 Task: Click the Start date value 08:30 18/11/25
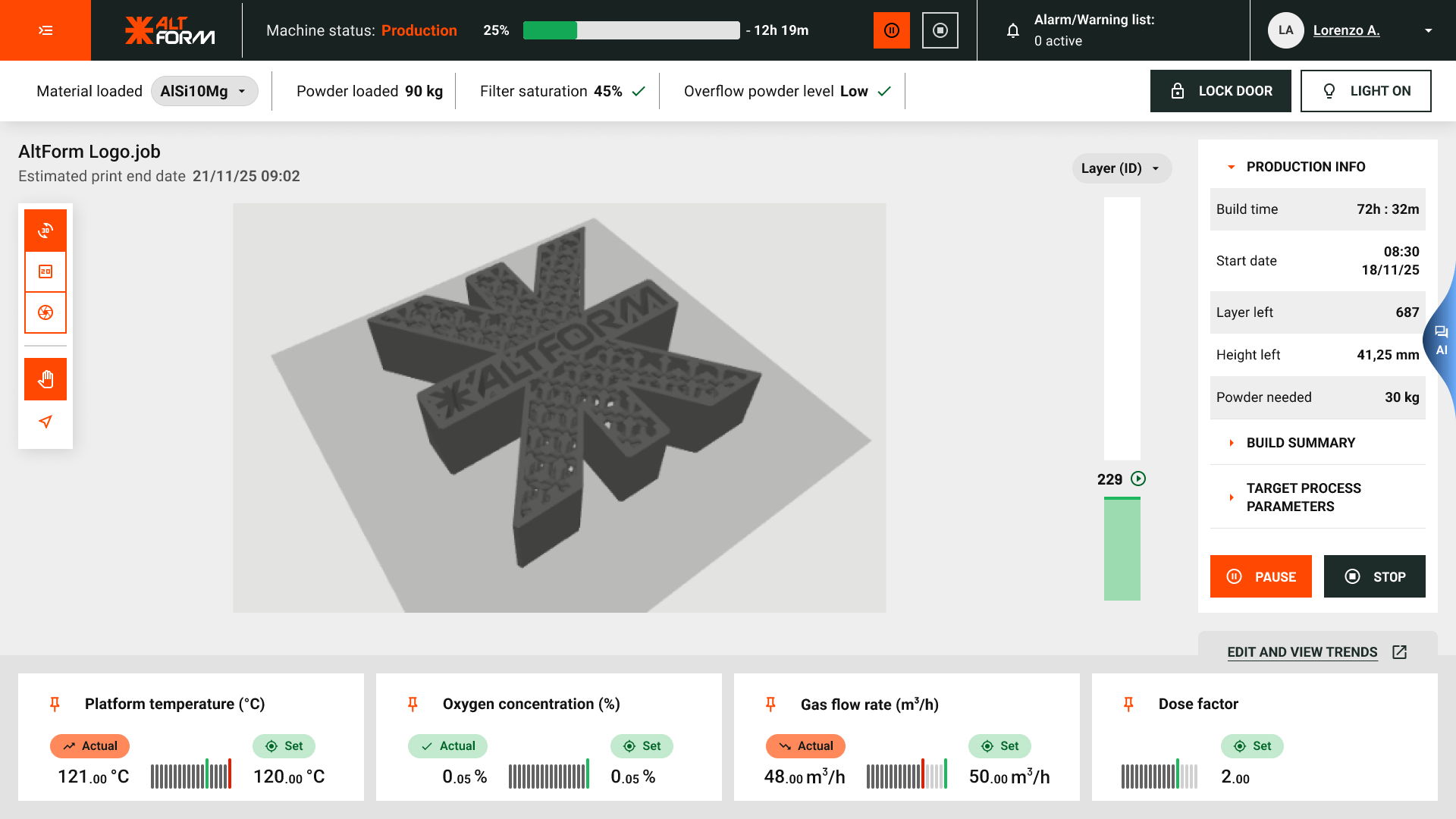coord(1390,261)
